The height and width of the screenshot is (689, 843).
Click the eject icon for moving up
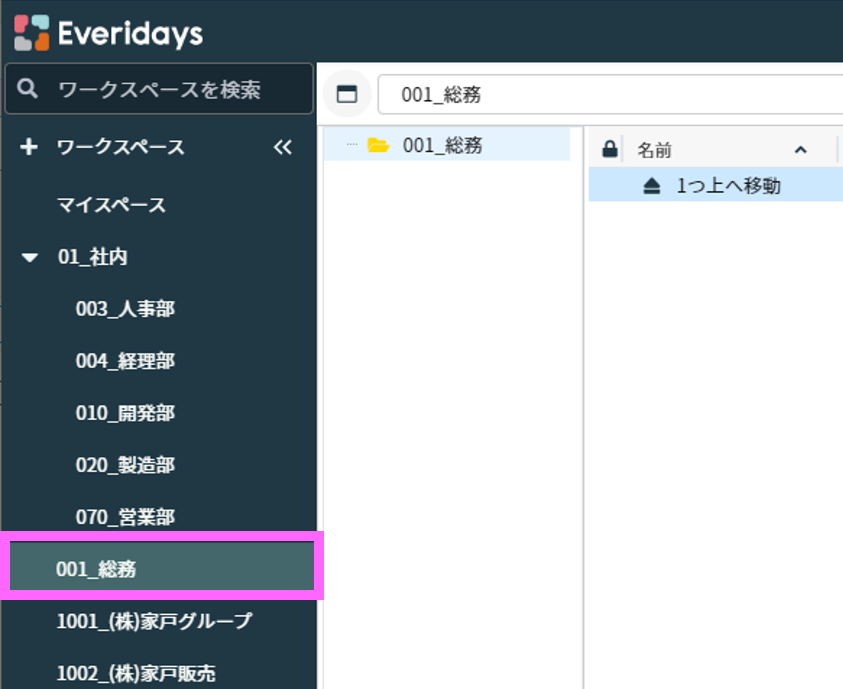(x=651, y=185)
